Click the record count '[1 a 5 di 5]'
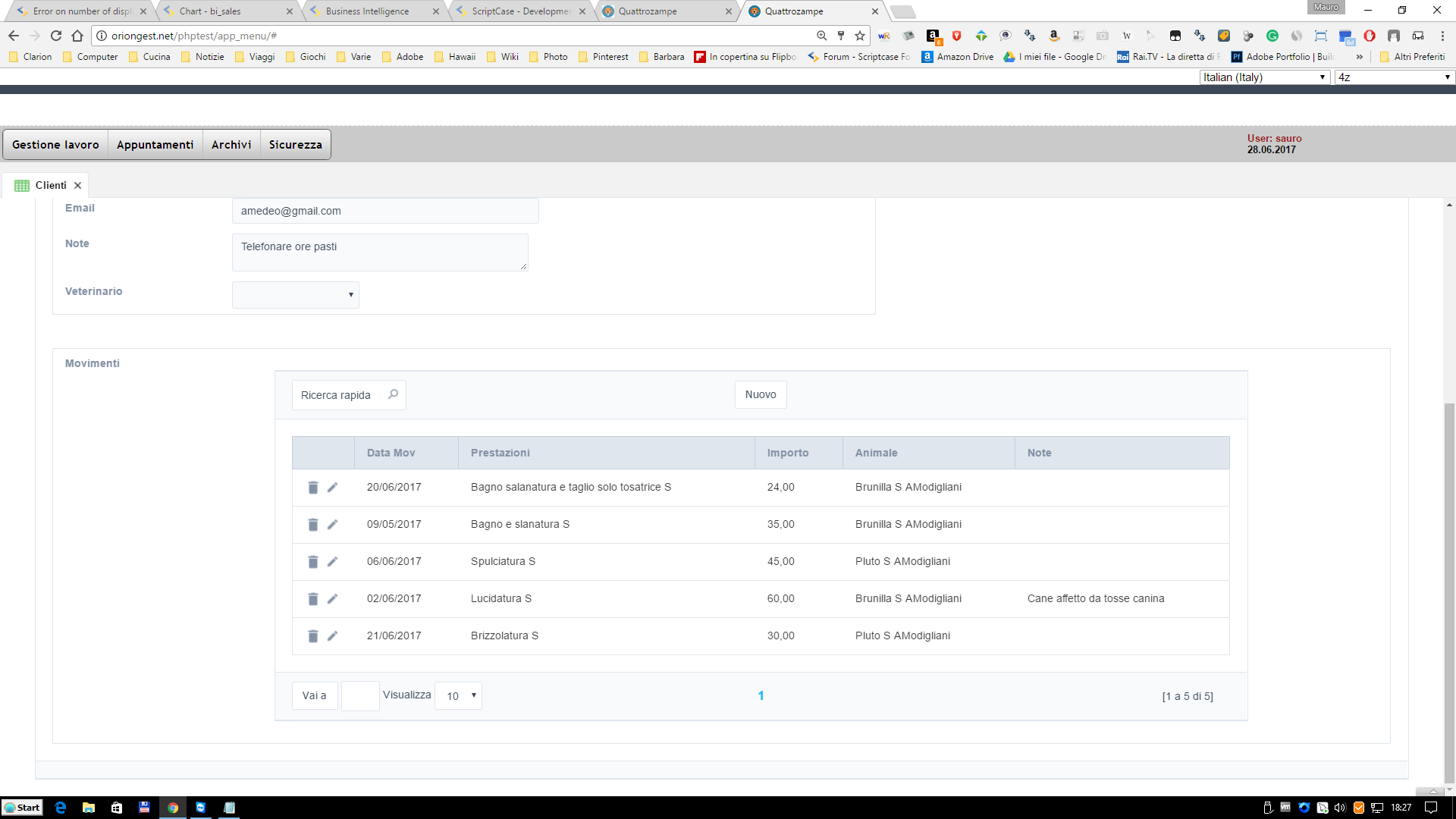 [1188, 696]
